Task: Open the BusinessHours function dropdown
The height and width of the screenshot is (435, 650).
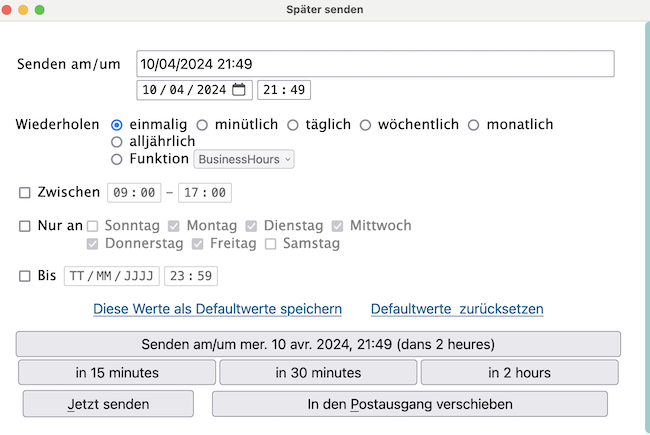Action: click(x=243, y=159)
